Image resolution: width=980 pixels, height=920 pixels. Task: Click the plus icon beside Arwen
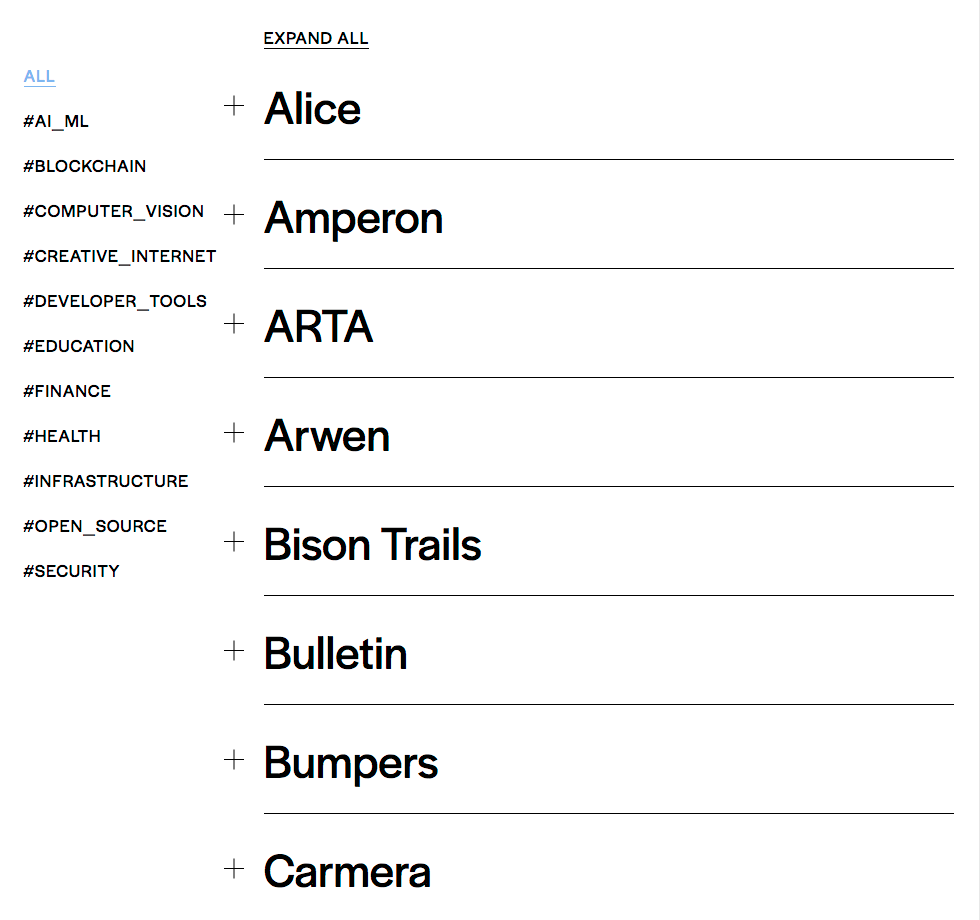pyautogui.click(x=233, y=433)
